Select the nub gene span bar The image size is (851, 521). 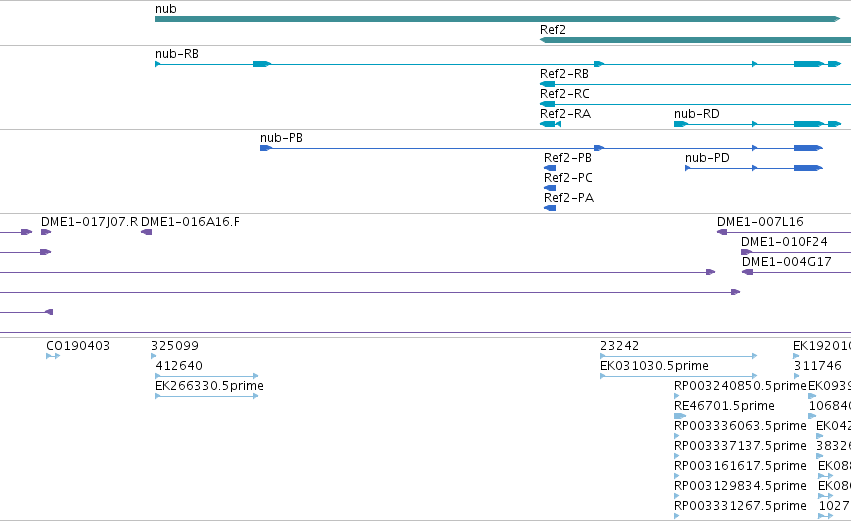(x=498, y=19)
